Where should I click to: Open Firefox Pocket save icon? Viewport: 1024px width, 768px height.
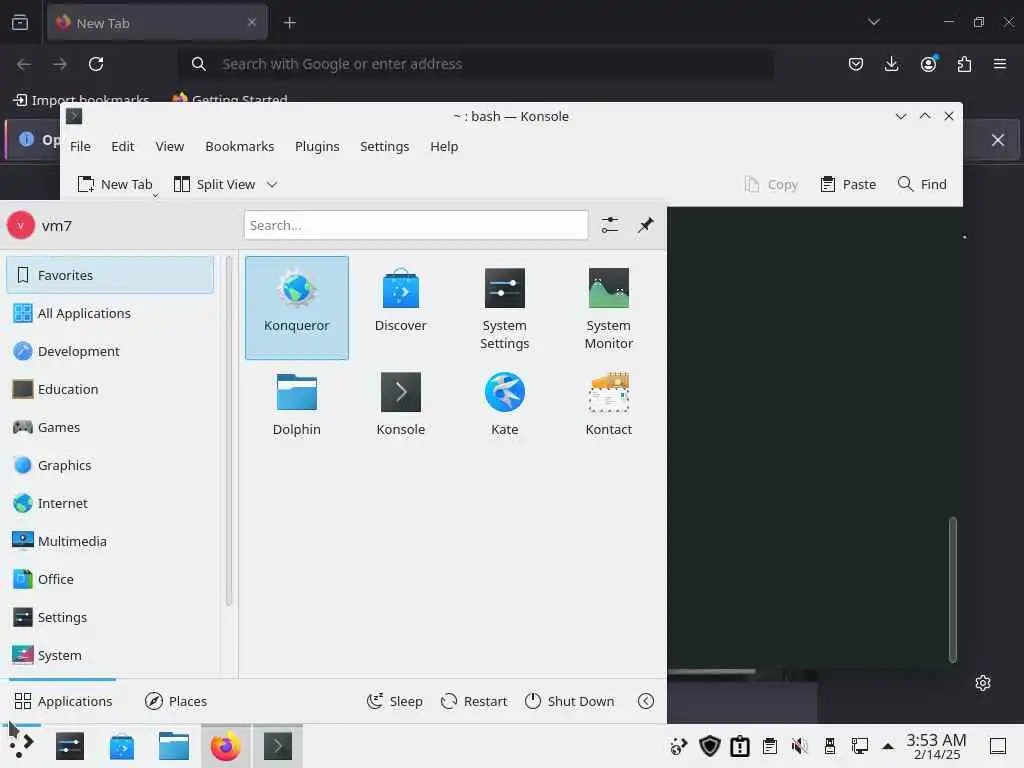(x=856, y=64)
